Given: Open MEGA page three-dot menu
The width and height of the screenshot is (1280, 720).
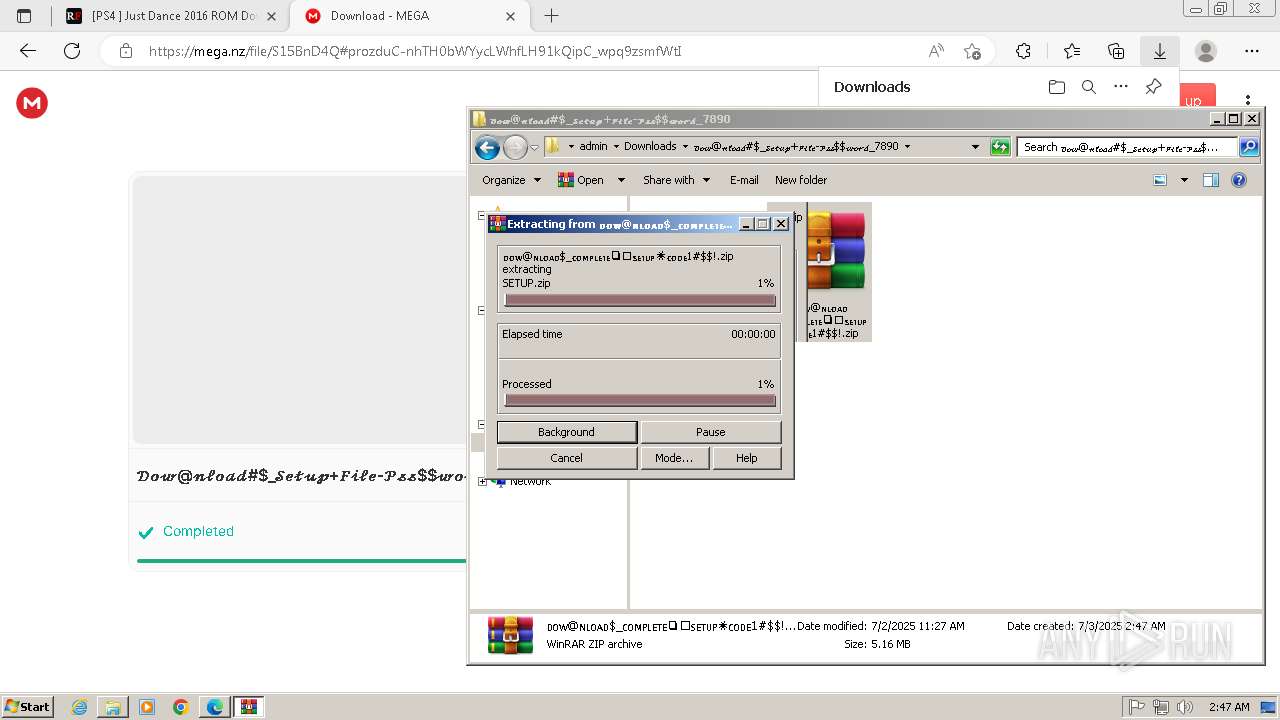Looking at the screenshot, I should 1248,100.
